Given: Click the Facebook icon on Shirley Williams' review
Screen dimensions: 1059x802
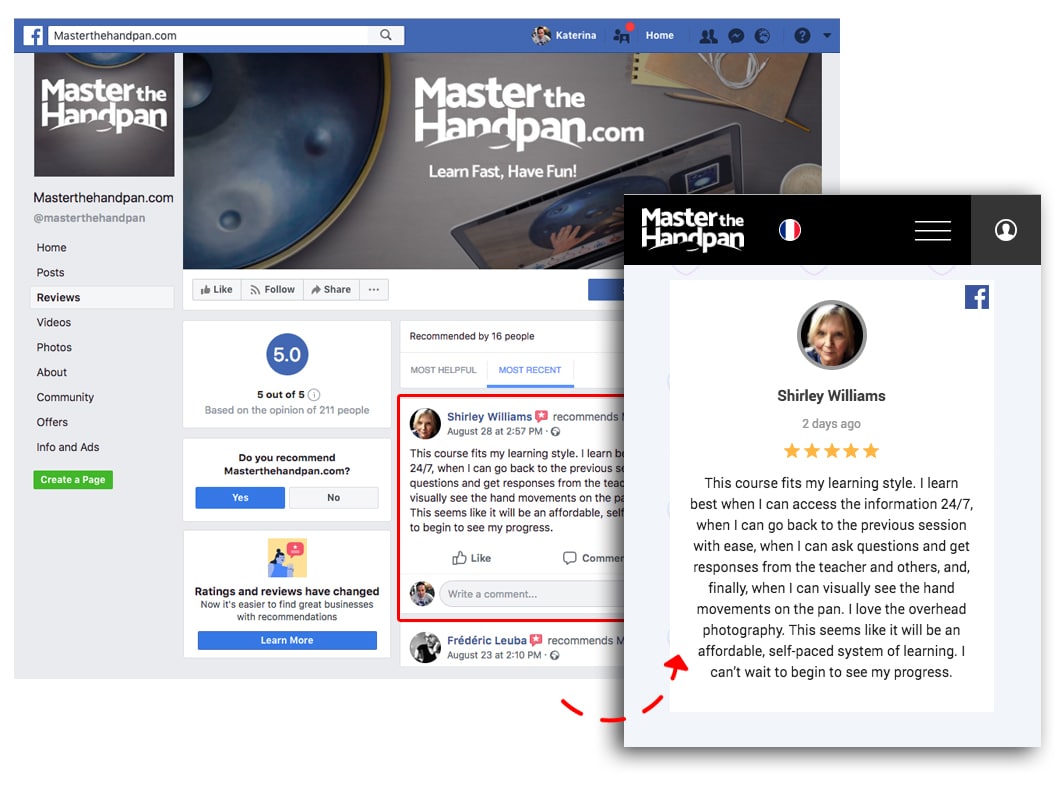Looking at the screenshot, I should [977, 297].
